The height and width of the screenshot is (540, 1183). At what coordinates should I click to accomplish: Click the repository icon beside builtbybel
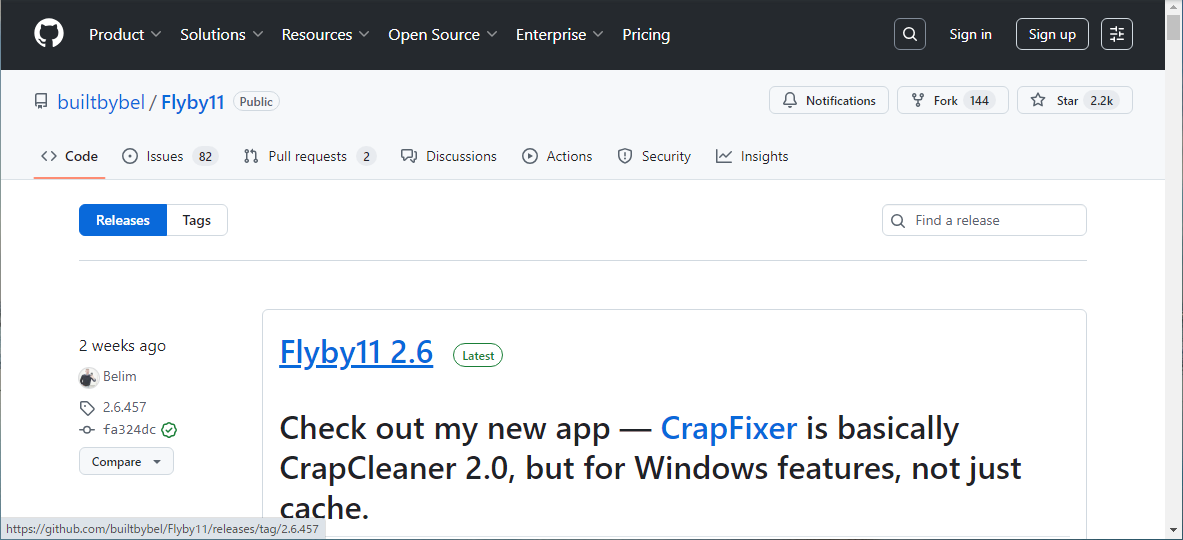[41, 102]
